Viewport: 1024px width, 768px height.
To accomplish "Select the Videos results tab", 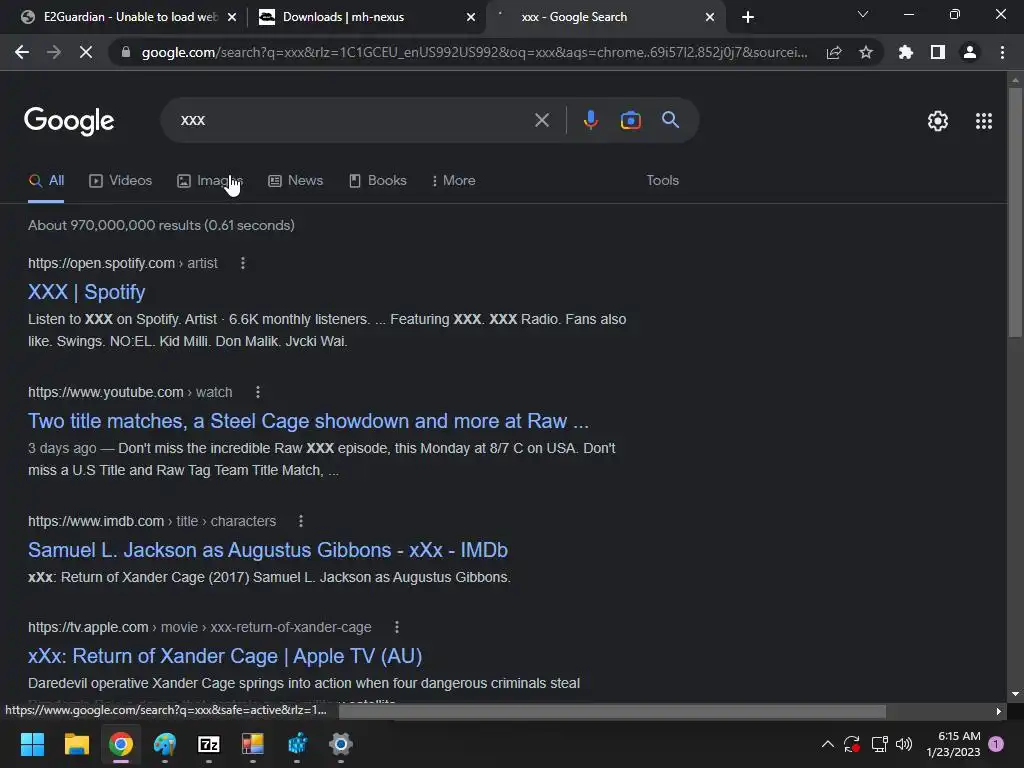I will [x=120, y=180].
